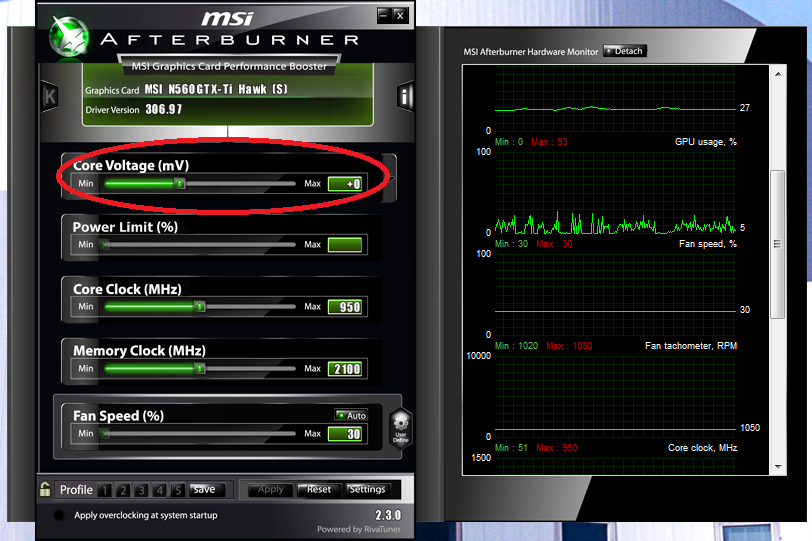Select profile slot 1

[105, 490]
